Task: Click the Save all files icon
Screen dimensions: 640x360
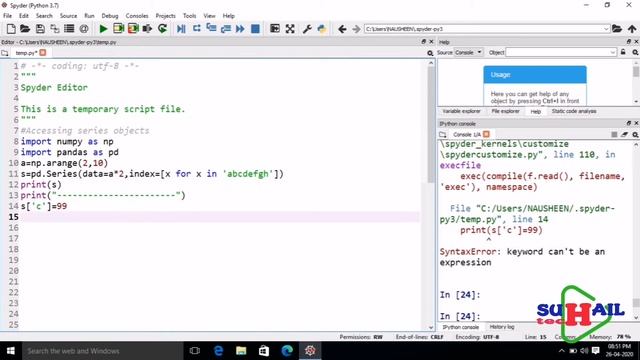Action: click(55, 29)
